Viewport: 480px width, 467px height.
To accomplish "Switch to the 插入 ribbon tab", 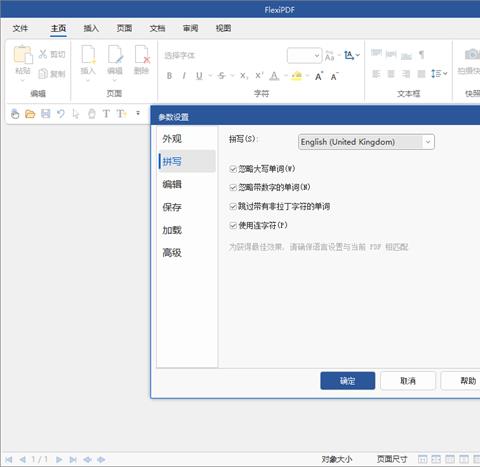I will (x=91, y=28).
